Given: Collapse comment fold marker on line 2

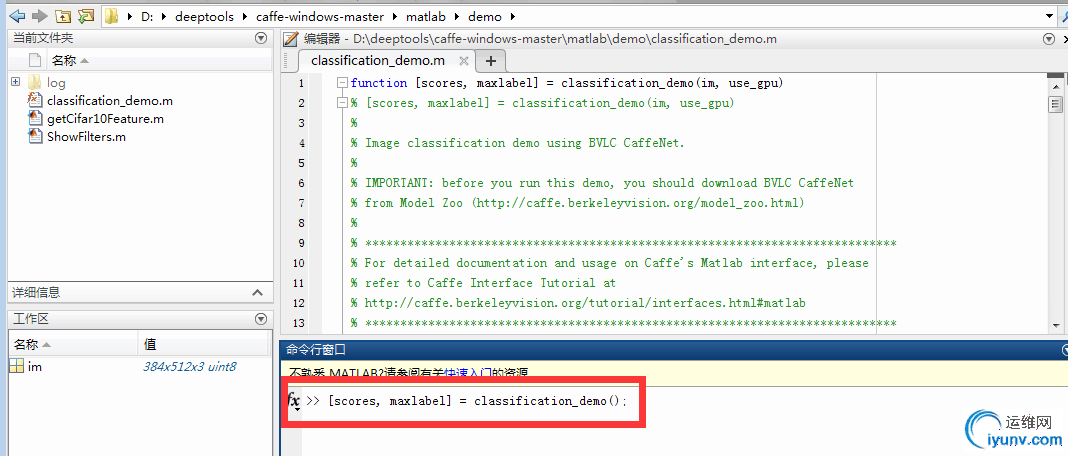Looking at the screenshot, I should point(343,103).
